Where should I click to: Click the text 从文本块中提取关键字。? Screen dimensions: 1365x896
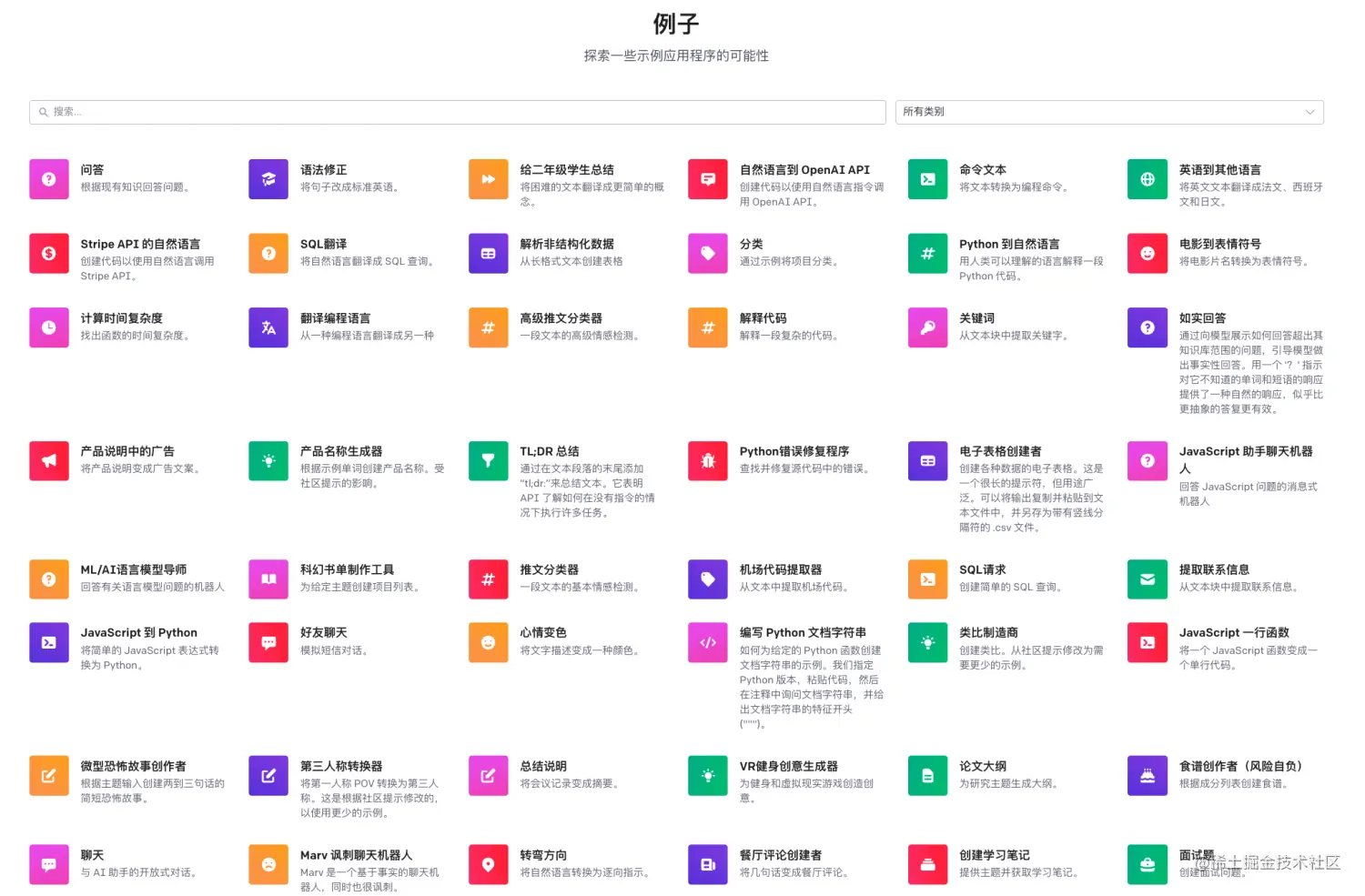coord(1014,336)
